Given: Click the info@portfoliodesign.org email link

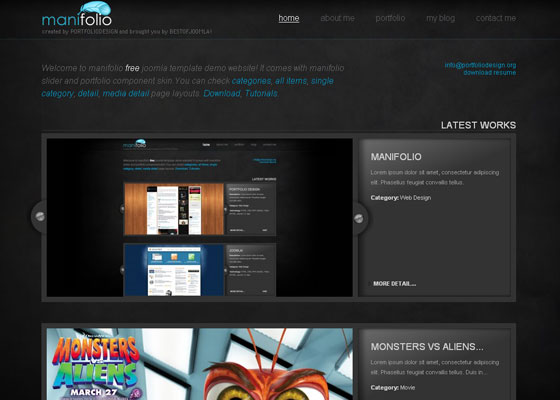Looking at the screenshot, I should click(x=480, y=65).
